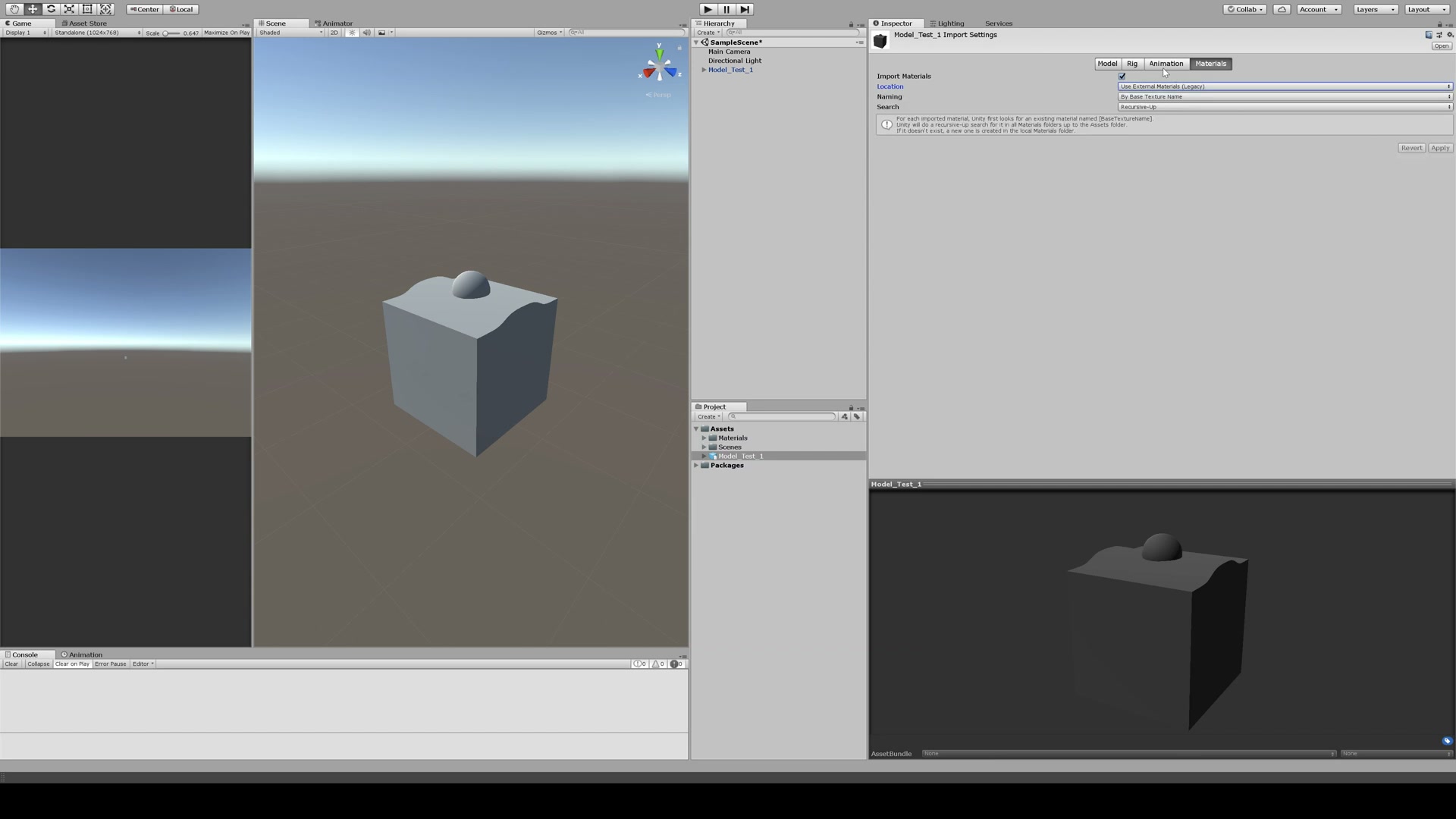Open the Animator tab
The height and width of the screenshot is (819, 1456).
(x=334, y=24)
